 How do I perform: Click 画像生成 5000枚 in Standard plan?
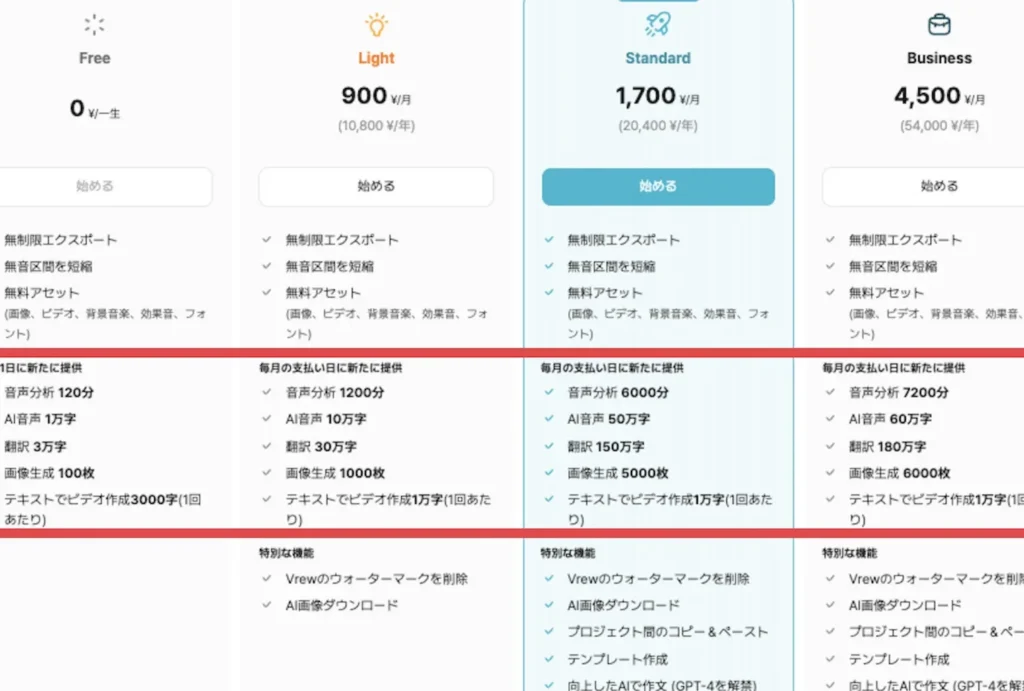pos(618,473)
